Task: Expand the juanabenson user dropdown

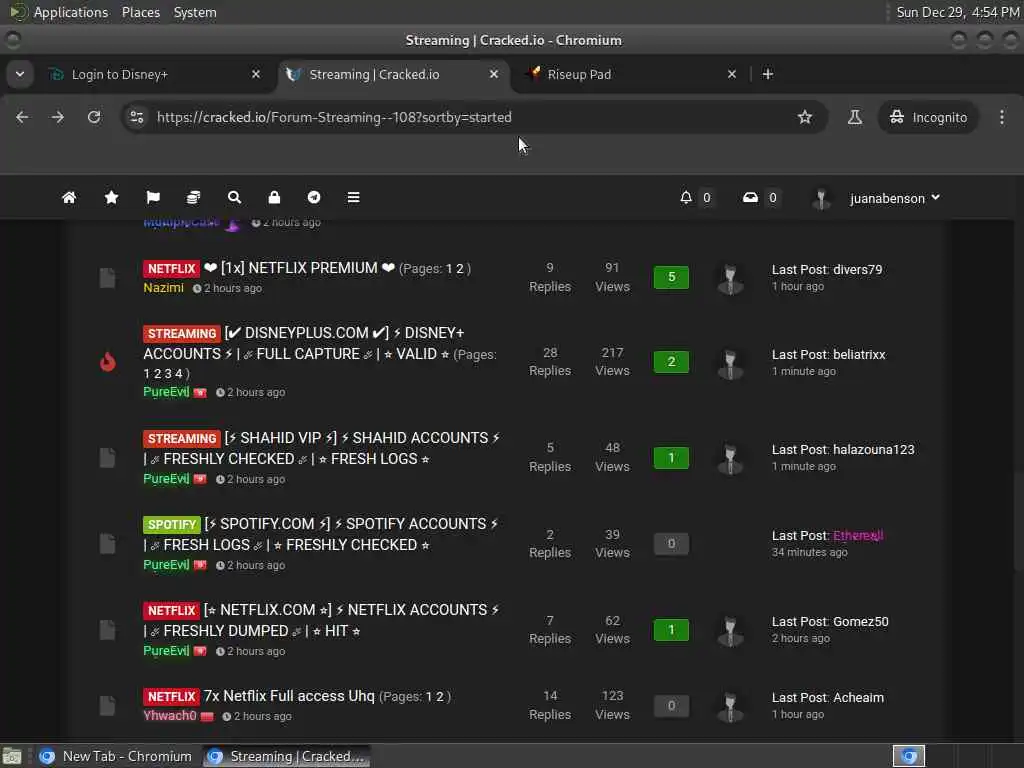Action: (x=895, y=198)
